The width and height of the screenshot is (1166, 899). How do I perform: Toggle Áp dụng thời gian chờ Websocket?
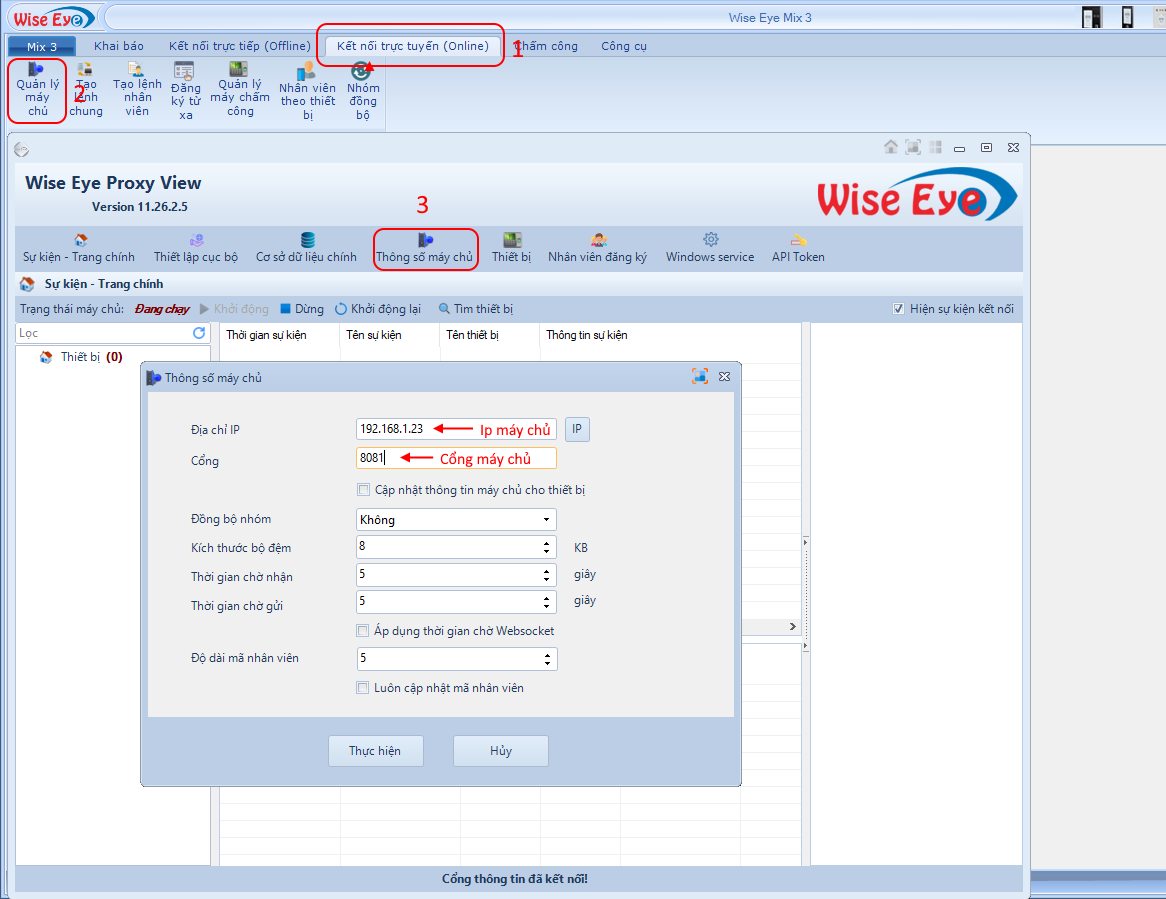364,631
